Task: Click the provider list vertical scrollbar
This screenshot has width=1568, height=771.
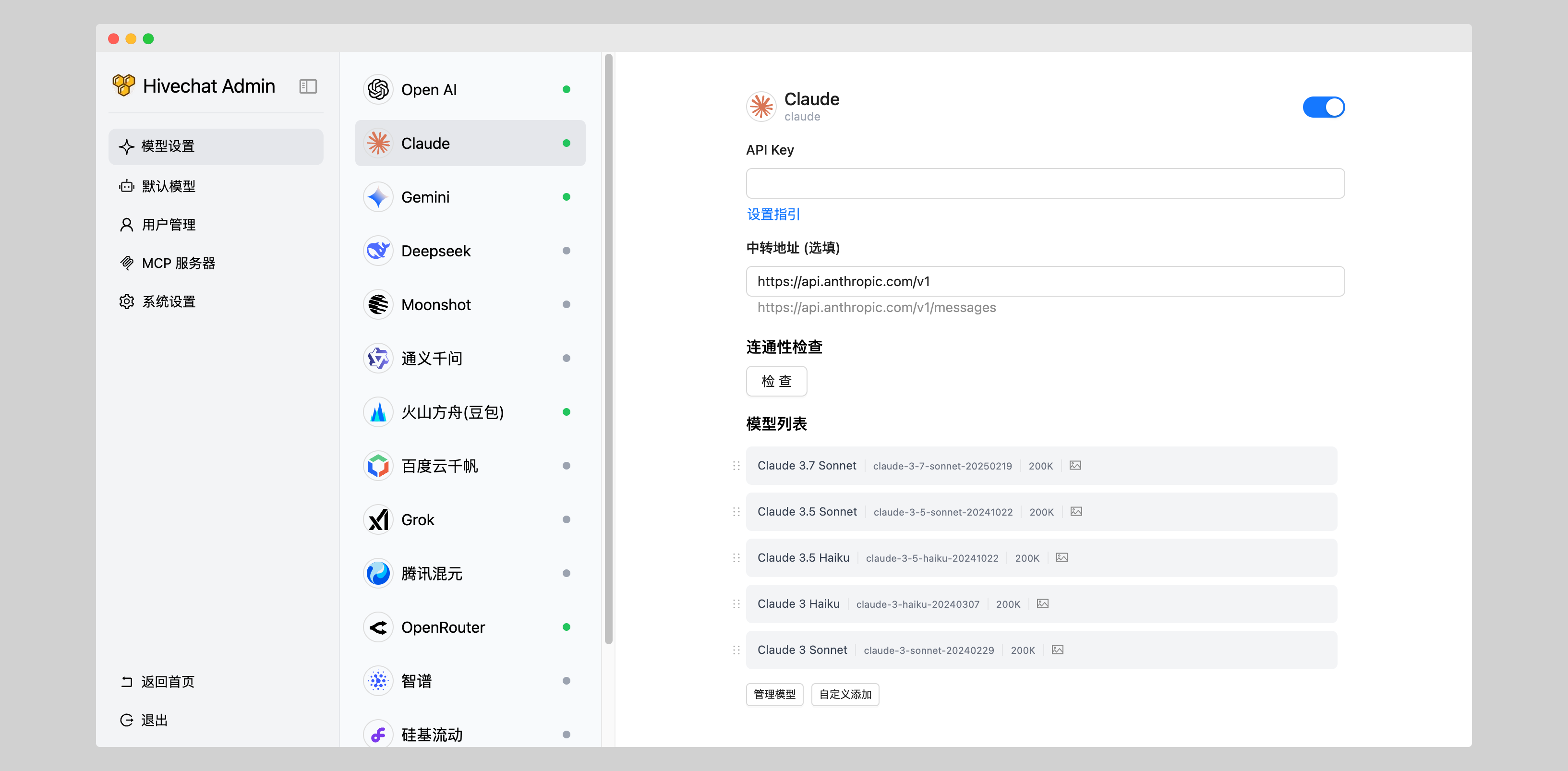Action: [x=608, y=347]
